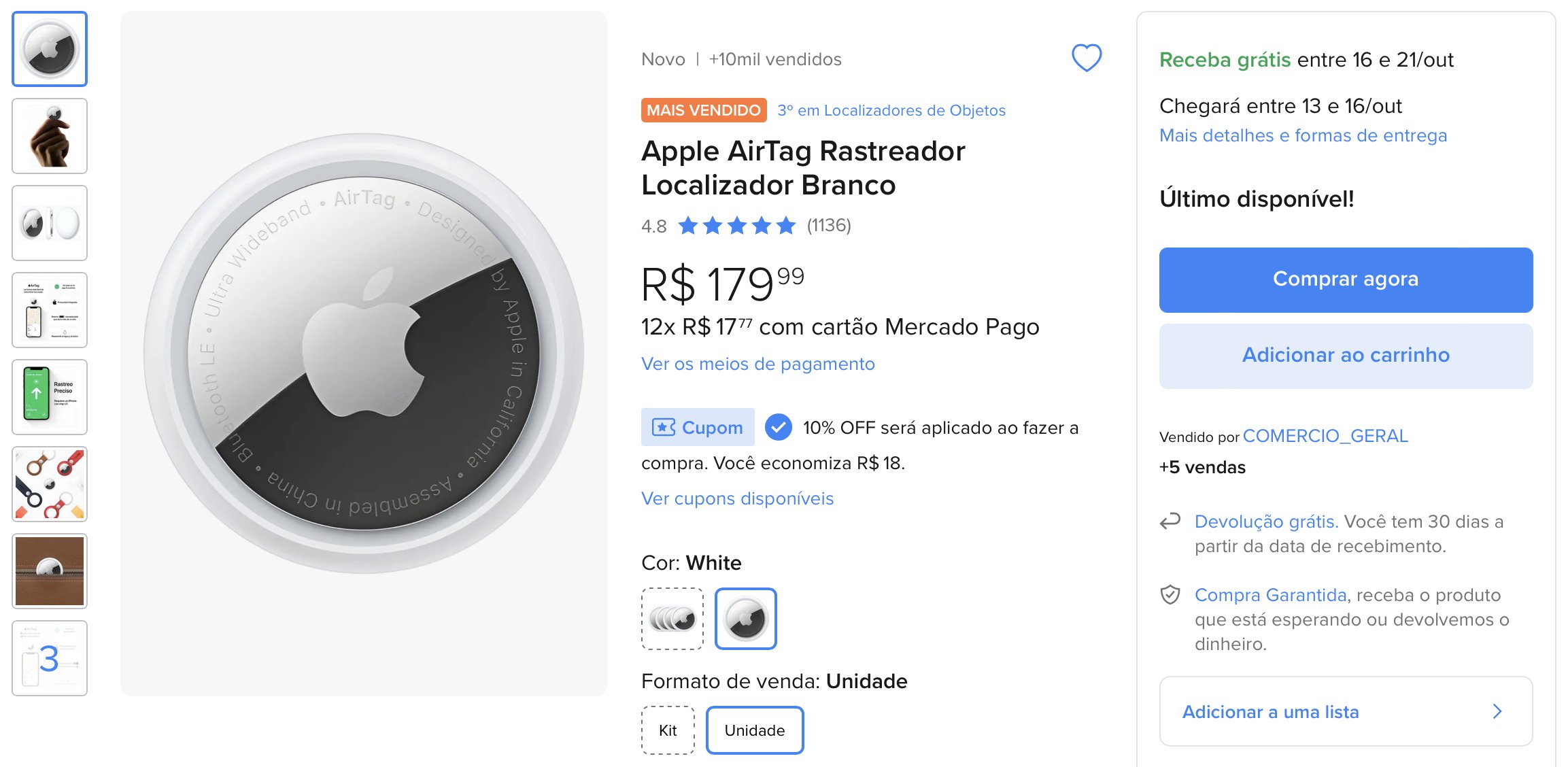This screenshot has width=1568, height=767.
Task: Select the Unidade sale format option
Action: [x=754, y=730]
